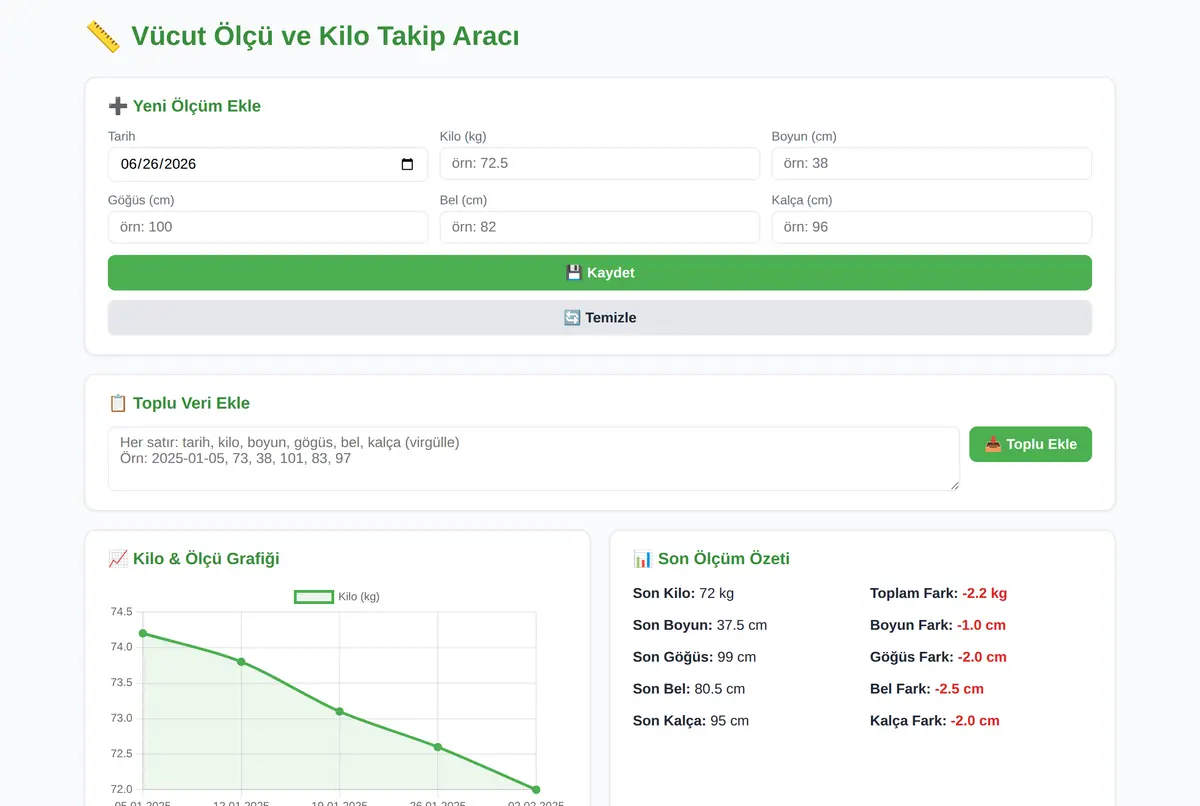Click the ruler emoji in page title
Viewport: 1200px width, 806px height.
click(x=103, y=37)
